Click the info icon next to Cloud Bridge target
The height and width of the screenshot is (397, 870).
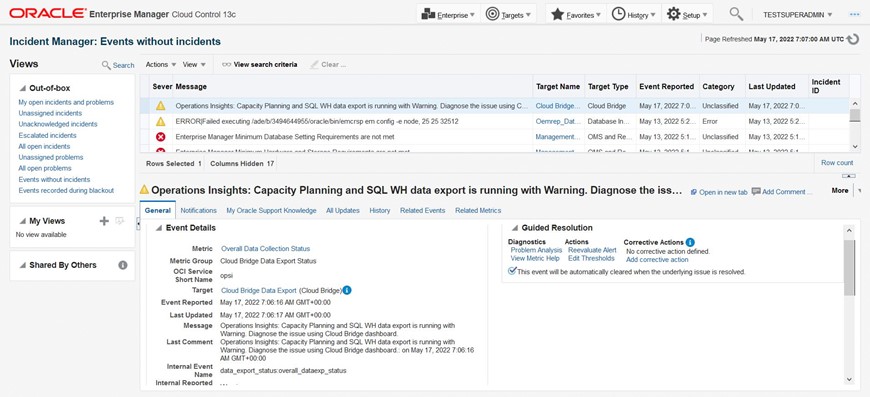coord(347,290)
